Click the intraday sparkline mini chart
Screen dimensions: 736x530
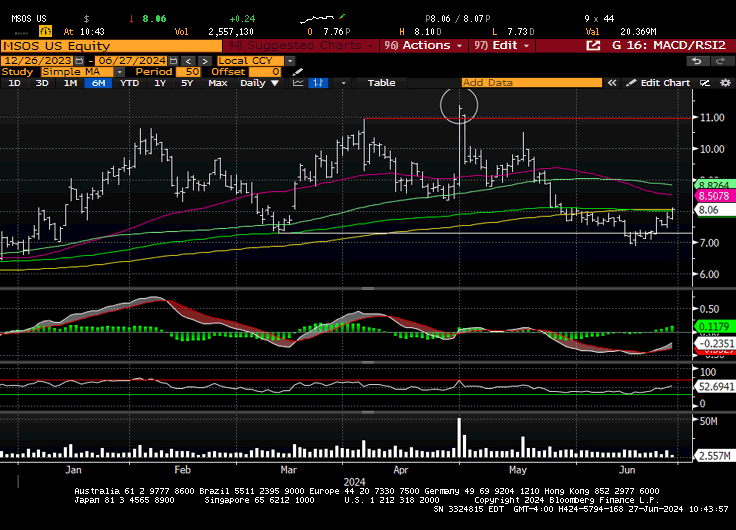pos(322,19)
